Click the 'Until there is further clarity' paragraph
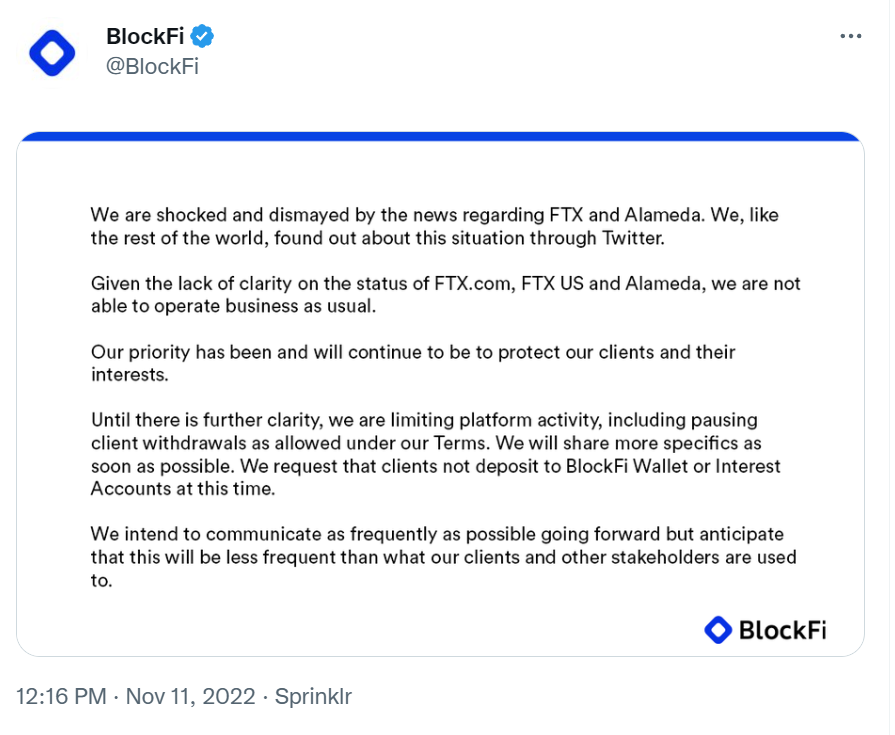 (x=436, y=454)
